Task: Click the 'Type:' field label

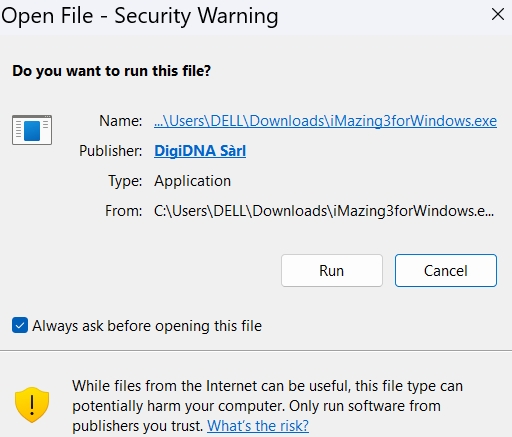Action: (x=125, y=181)
